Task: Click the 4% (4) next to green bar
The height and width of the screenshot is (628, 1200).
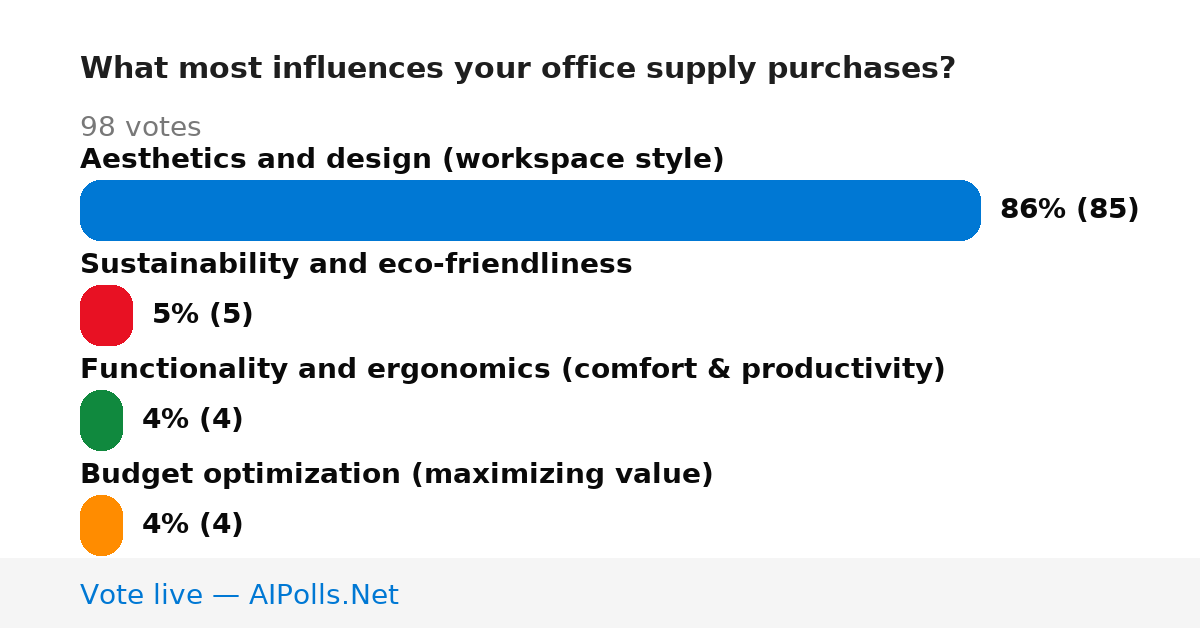Action: pos(193,420)
